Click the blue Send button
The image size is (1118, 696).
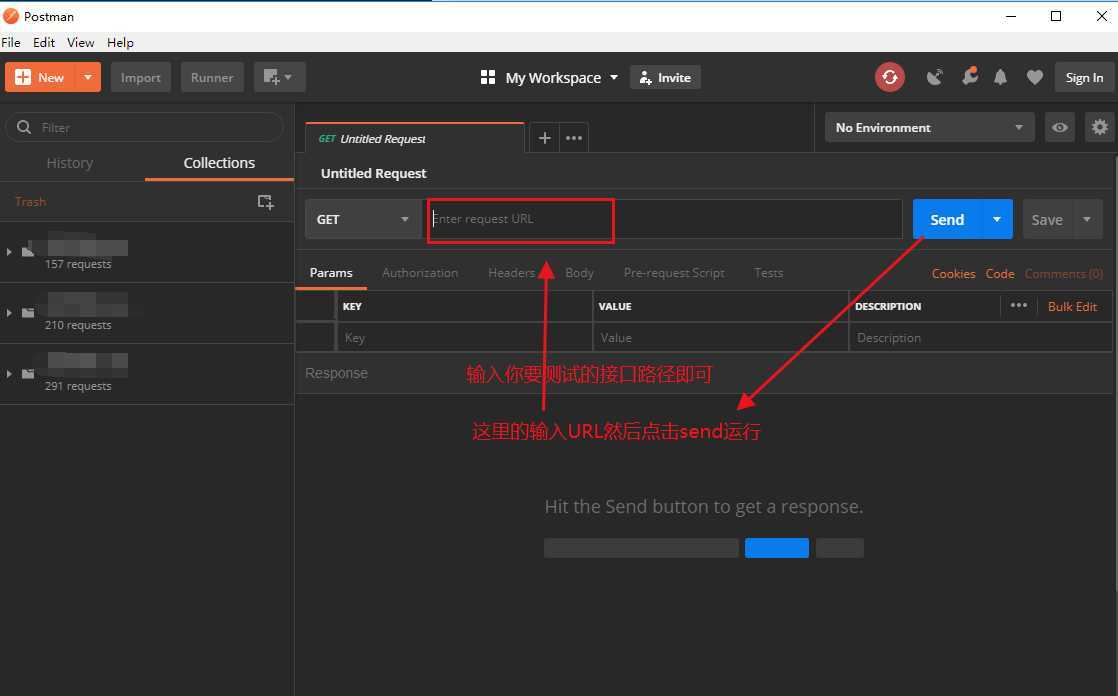[x=947, y=219]
